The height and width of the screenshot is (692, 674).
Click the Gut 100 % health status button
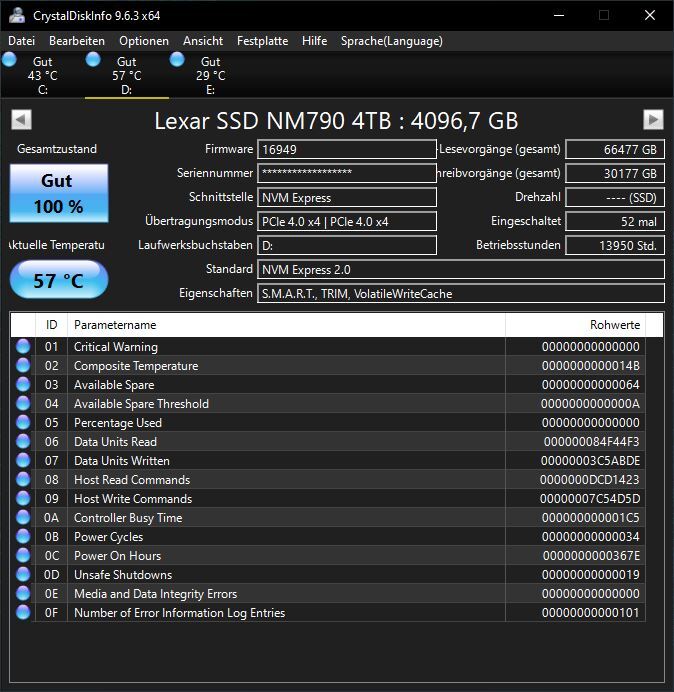59,193
